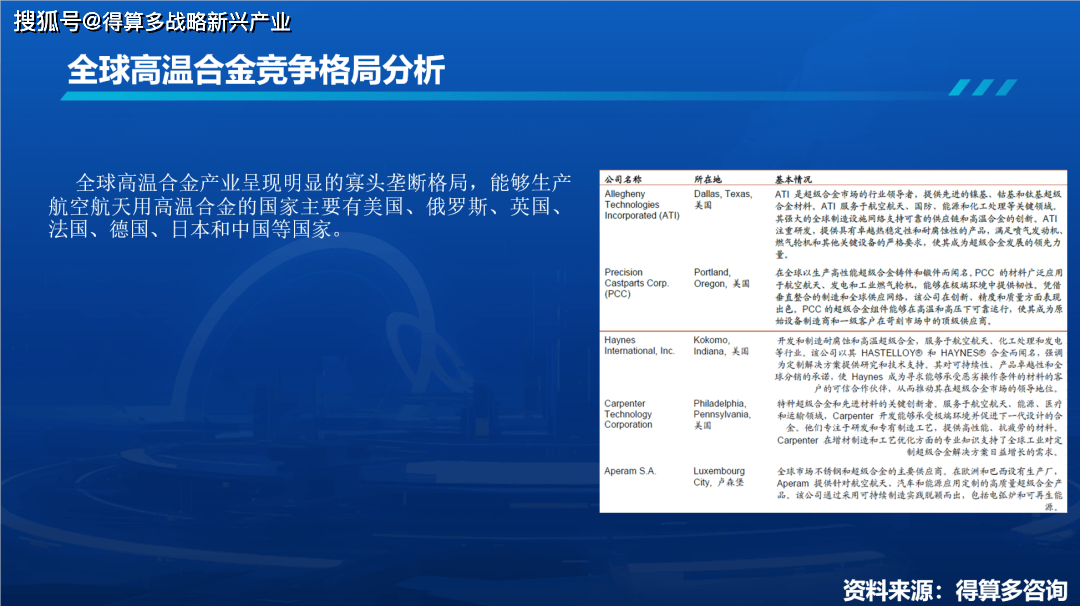This screenshot has width=1080, height=606.
Task: Click the 基本情况 column header
Action: (x=793, y=179)
